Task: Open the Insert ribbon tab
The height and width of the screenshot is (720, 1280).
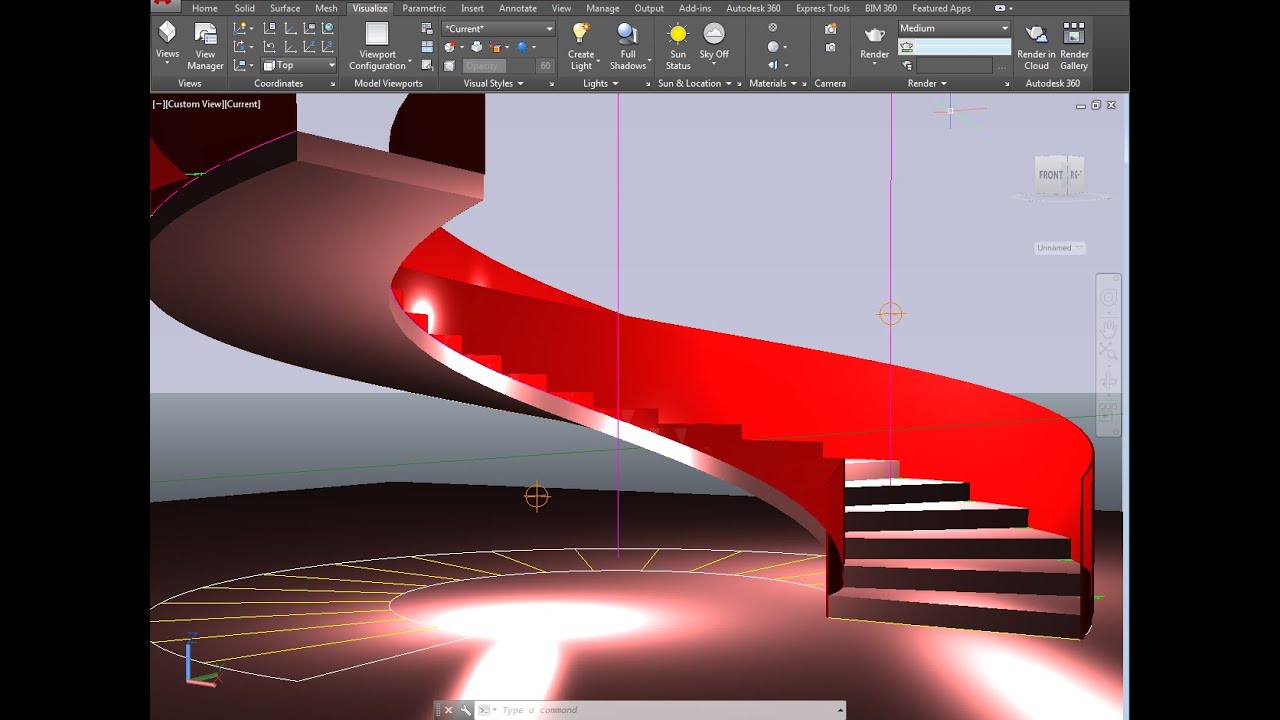Action: tap(472, 8)
